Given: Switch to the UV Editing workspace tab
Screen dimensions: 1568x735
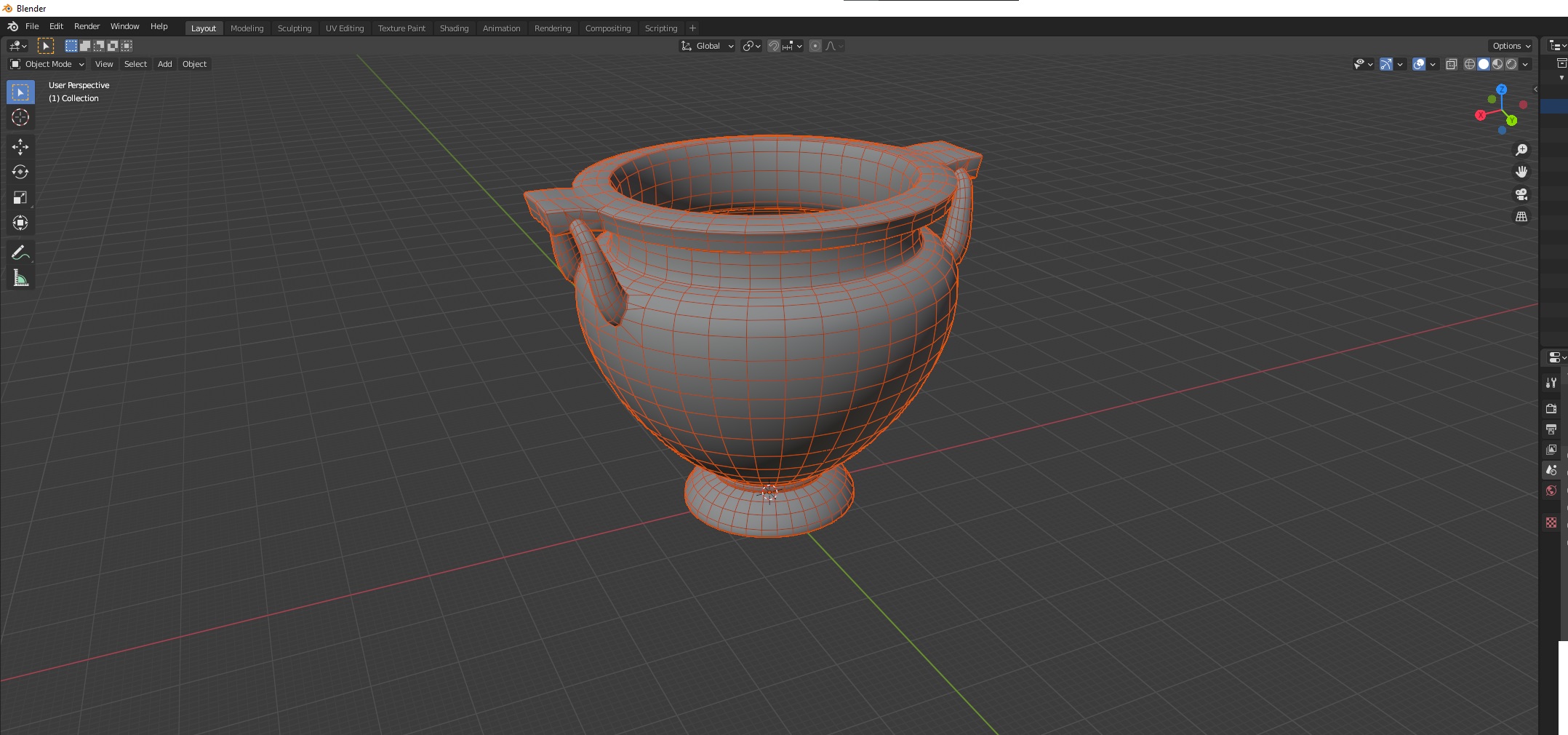Looking at the screenshot, I should [345, 28].
